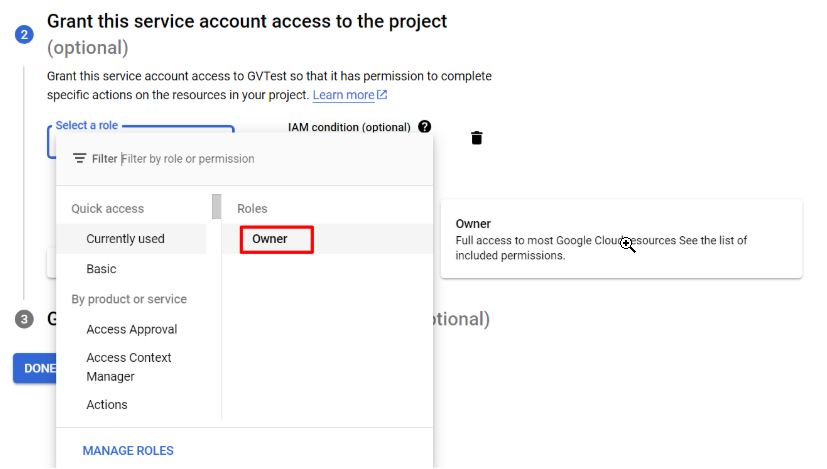Follow the Learn more link

click(x=343, y=95)
